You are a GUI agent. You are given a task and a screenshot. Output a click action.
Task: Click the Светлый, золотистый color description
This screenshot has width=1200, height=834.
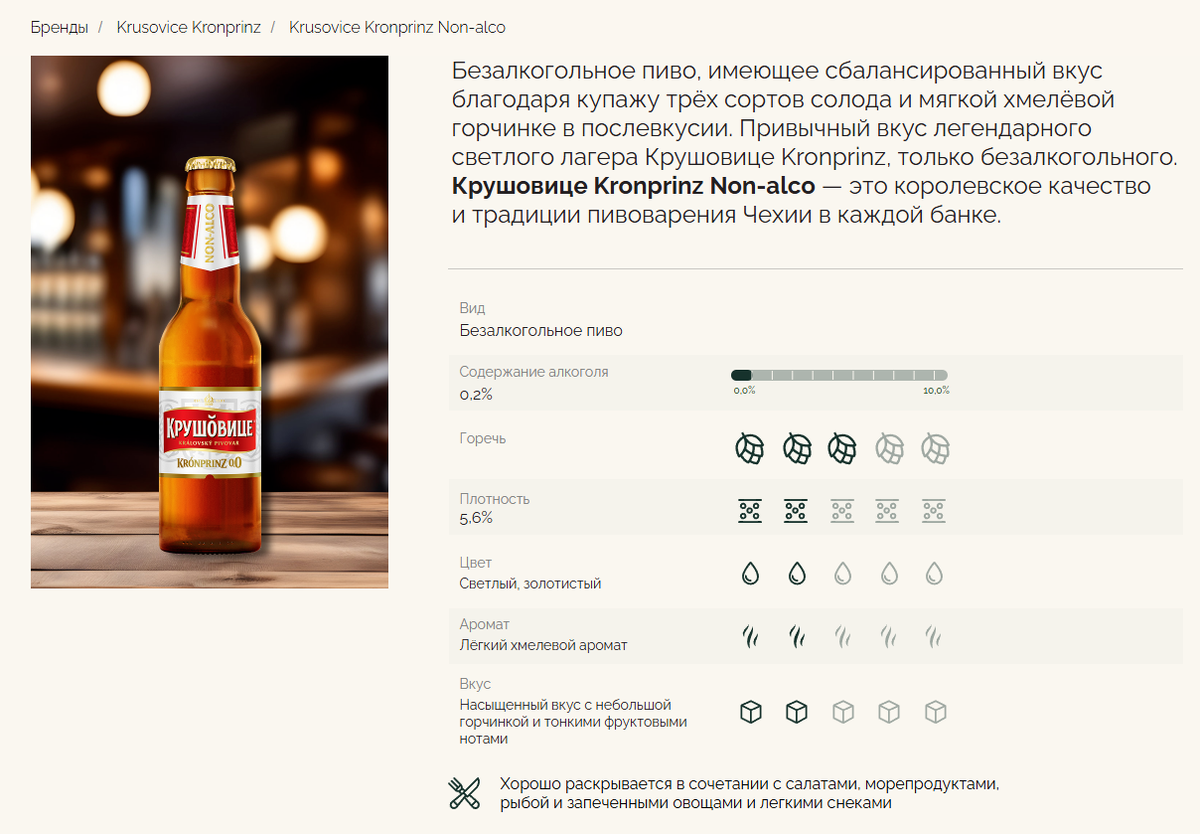click(530, 583)
